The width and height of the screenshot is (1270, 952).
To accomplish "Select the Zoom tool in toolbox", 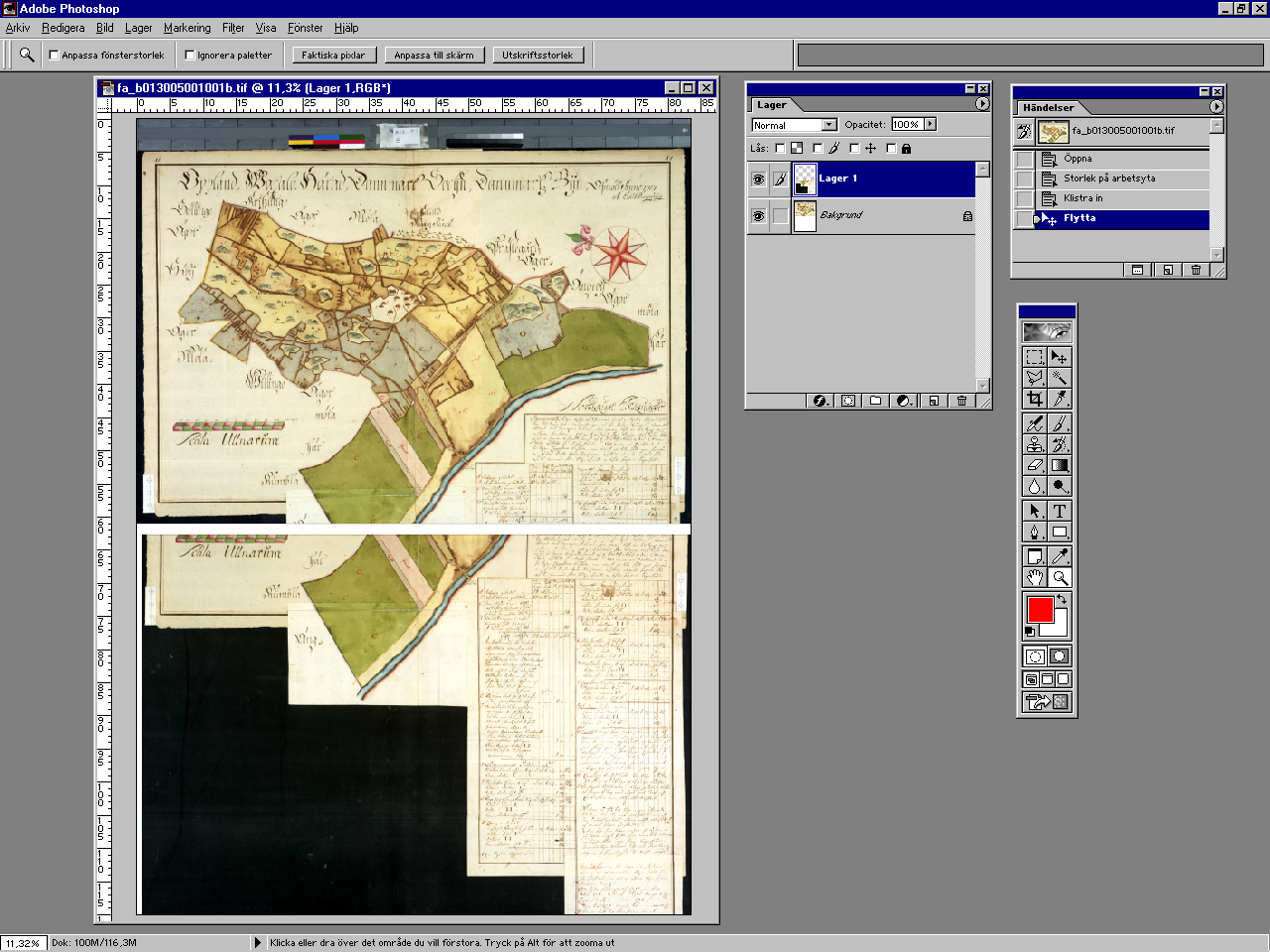I will [x=1060, y=577].
